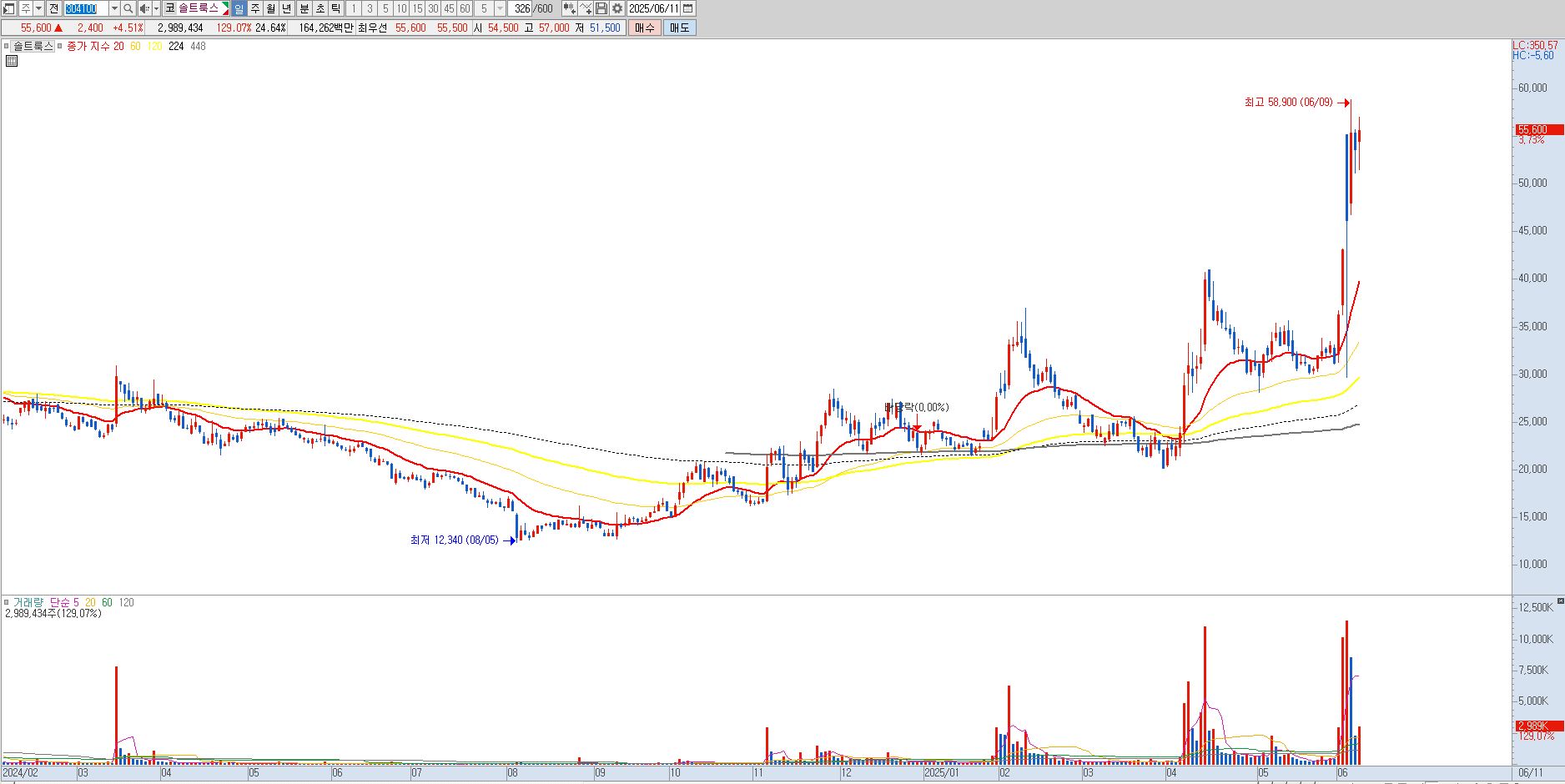Click the save floppy disk icon
The height and width of the screenshot is (784, 1565).
(601, 8)
